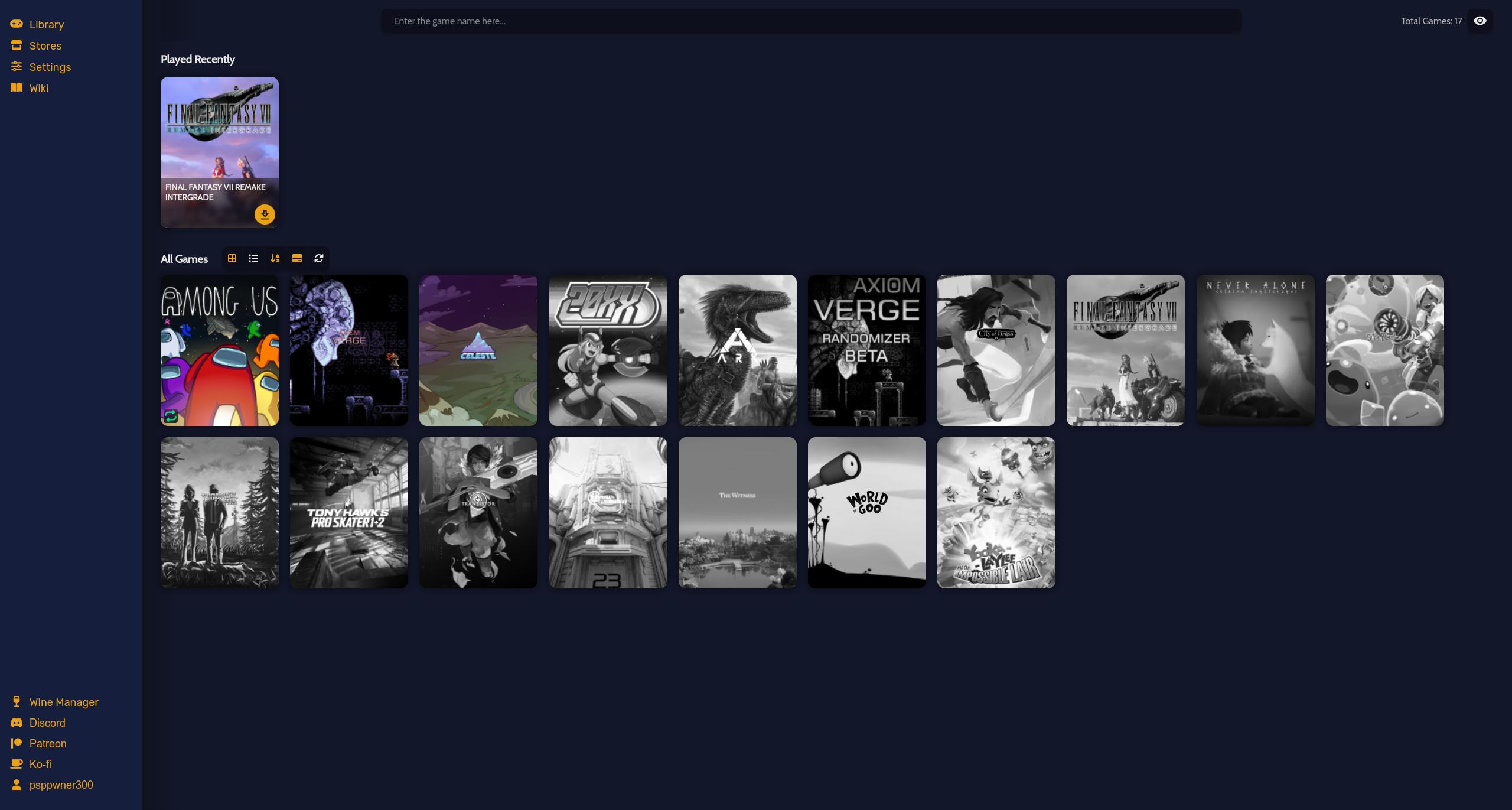
Task: Open the Wine Manager
Action: point(55,702)
